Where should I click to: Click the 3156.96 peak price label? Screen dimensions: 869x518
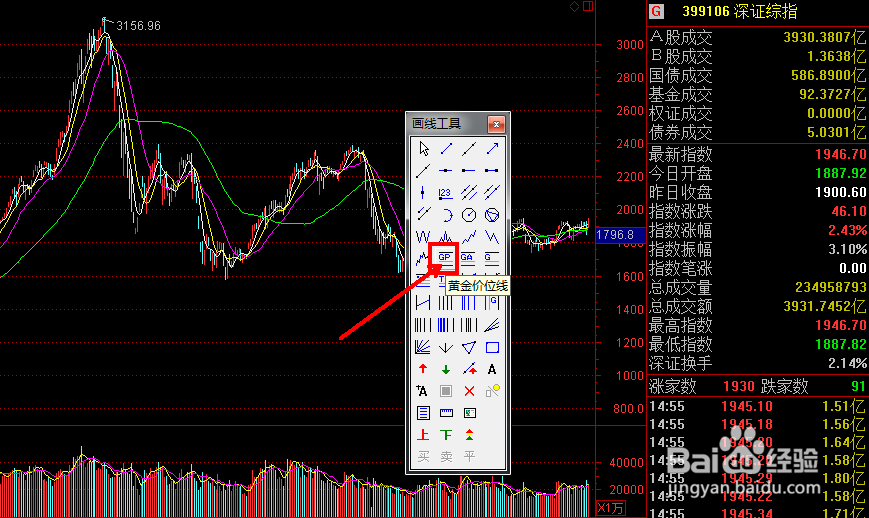139,26
